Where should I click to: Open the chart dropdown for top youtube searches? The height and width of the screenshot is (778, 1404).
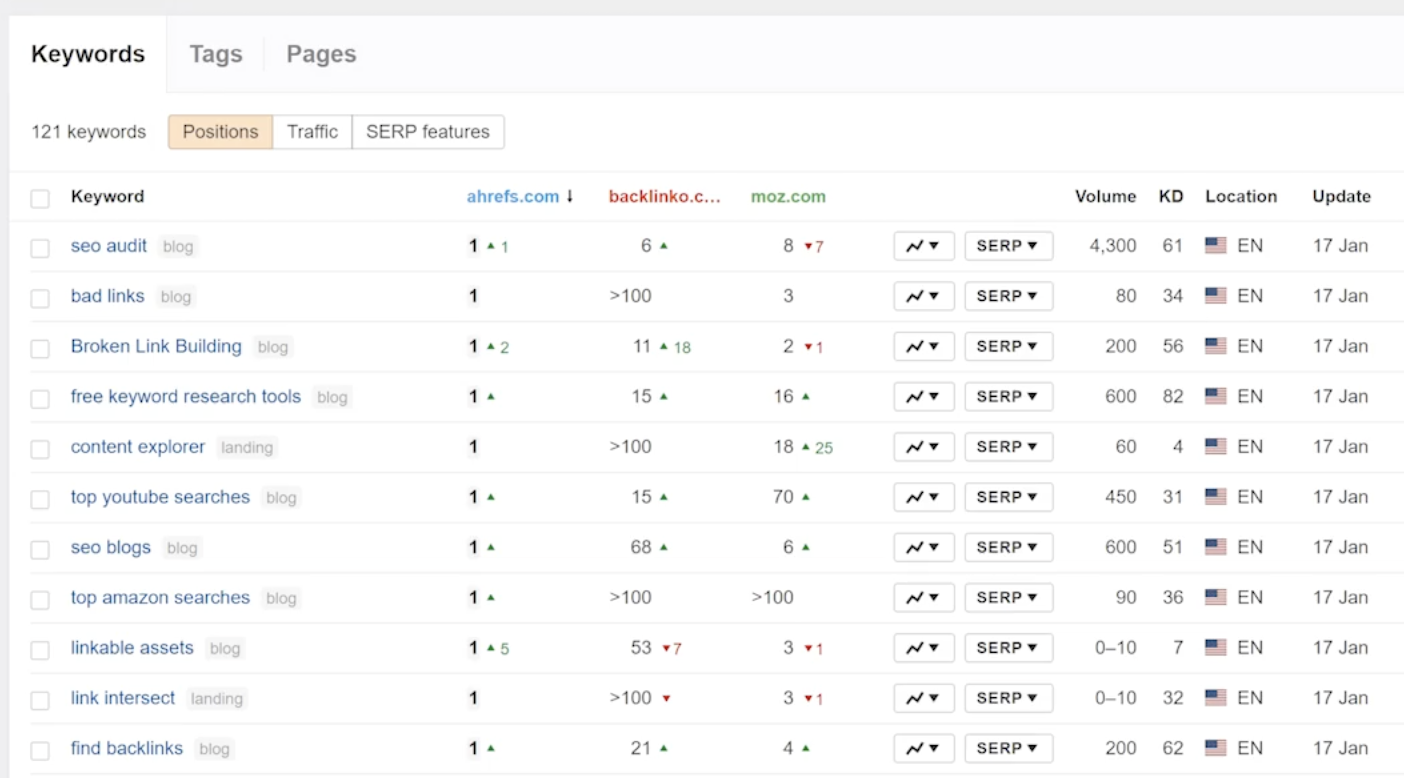[x=924, y=497]
